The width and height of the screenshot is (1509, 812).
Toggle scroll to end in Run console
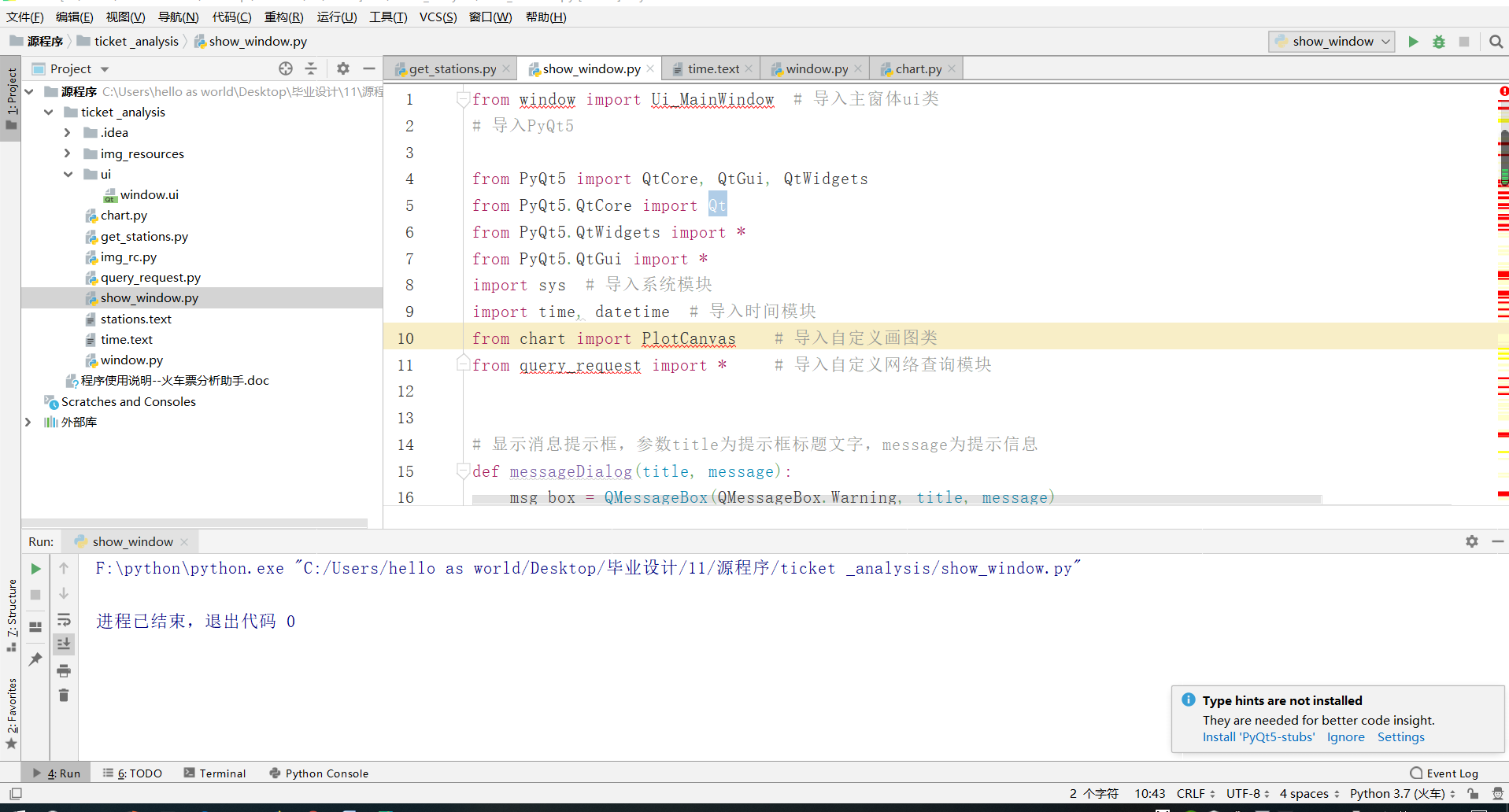point(64,644)
